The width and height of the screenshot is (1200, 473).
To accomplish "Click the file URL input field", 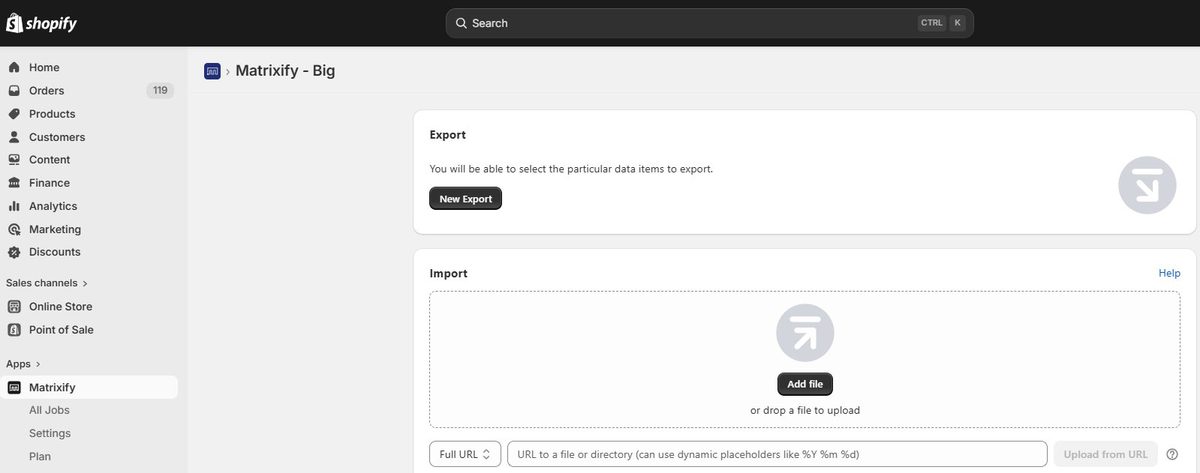I will tap(777, 454).
